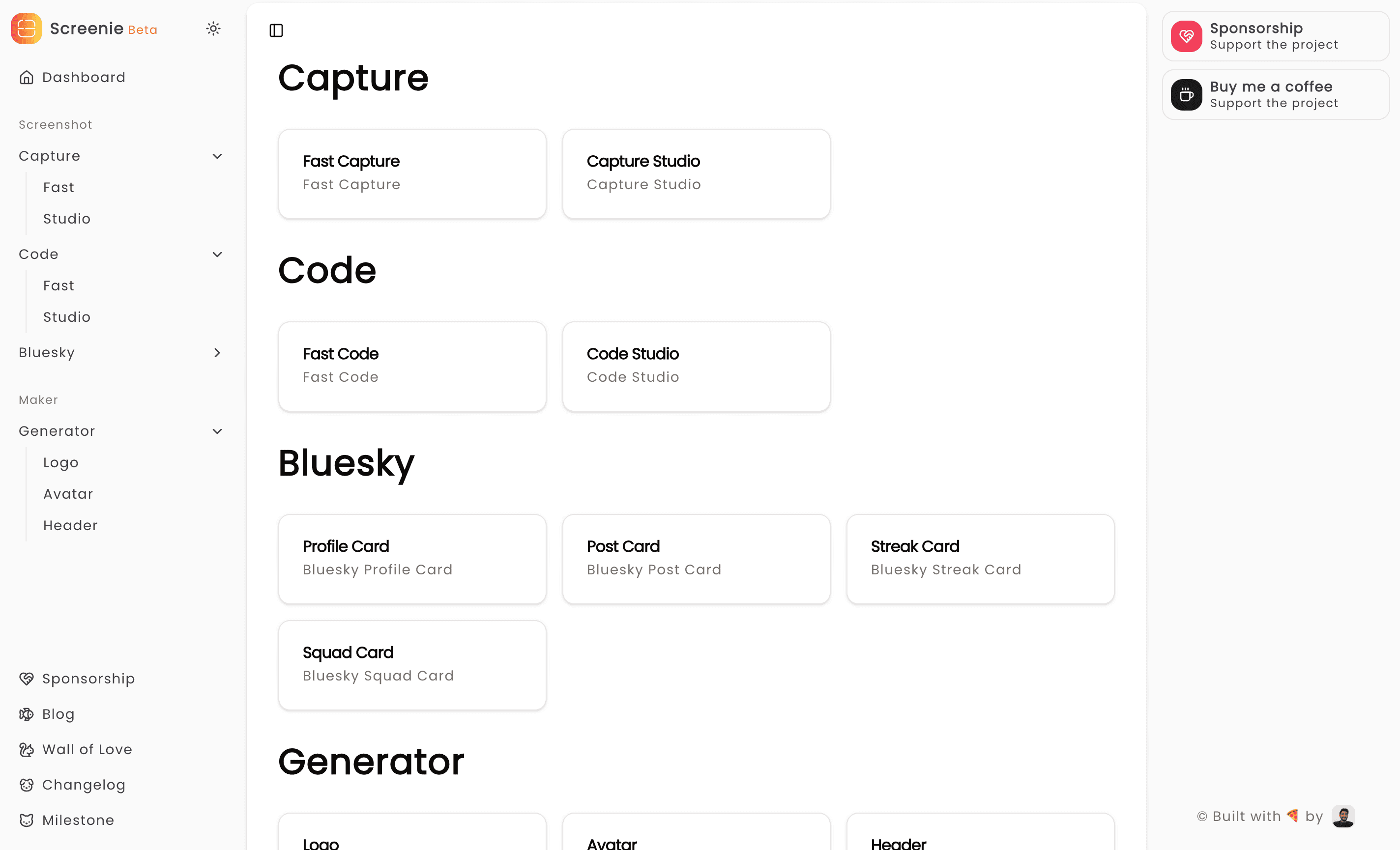This screenshot has height=850, width=1400.
Task: Select Logo under Generator menu
Action: click(x=61, y=463)
